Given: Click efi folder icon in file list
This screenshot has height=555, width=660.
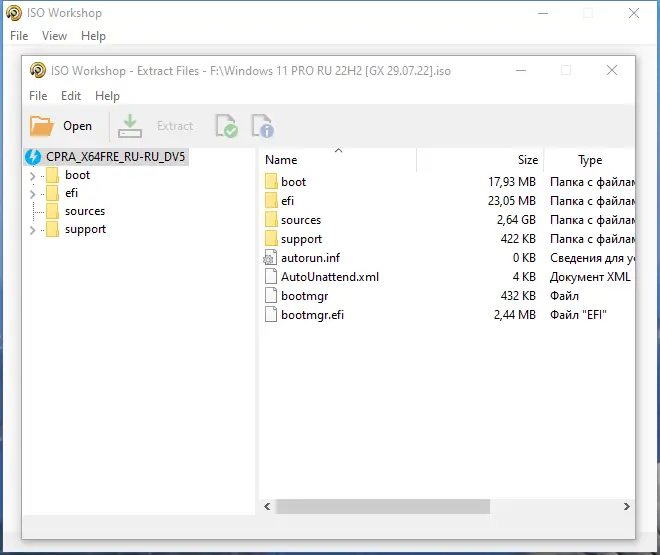Looking at the screenshot, I should (271, 201).
